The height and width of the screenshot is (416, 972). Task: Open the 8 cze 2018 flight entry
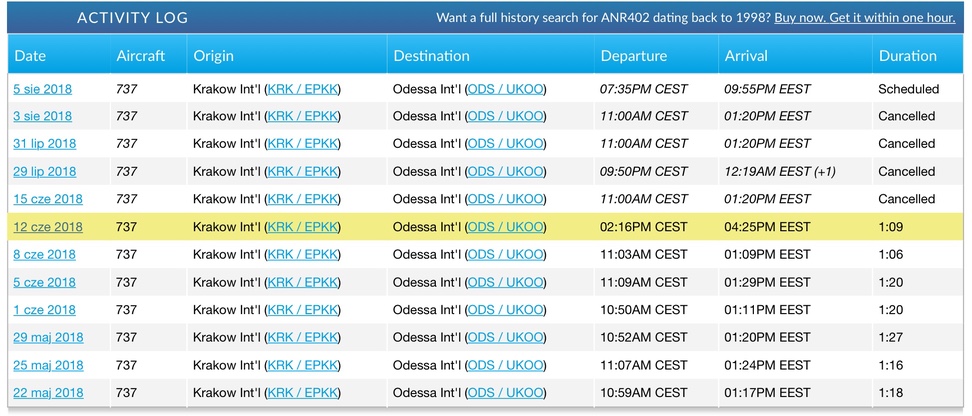pos(45,254)
